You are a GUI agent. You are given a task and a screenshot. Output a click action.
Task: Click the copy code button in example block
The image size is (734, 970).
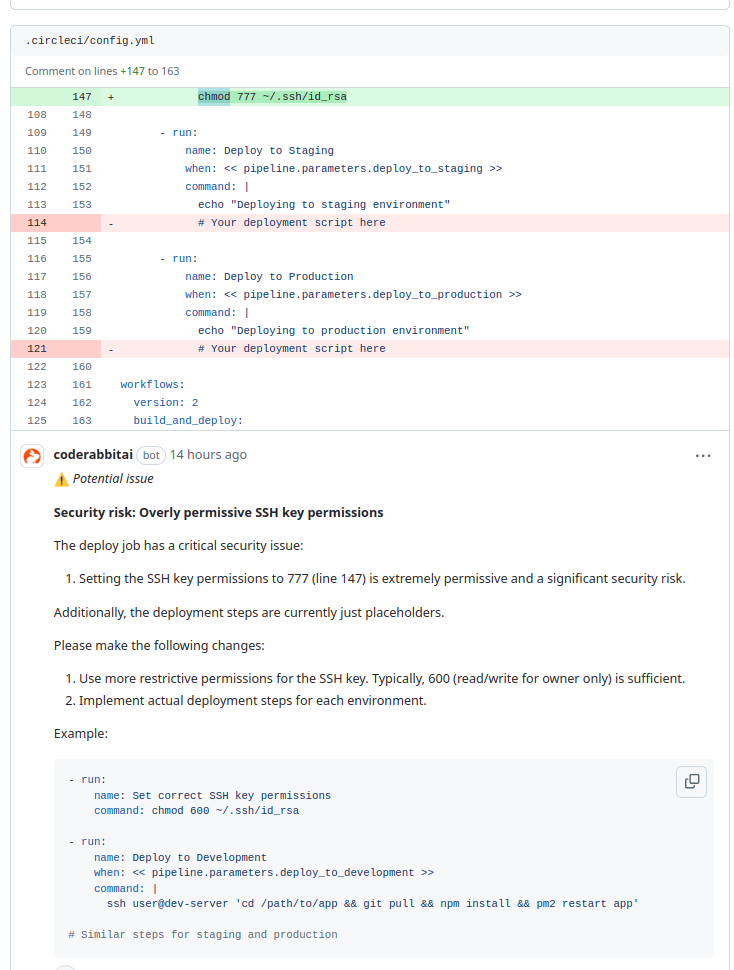(x=691, y=782)
